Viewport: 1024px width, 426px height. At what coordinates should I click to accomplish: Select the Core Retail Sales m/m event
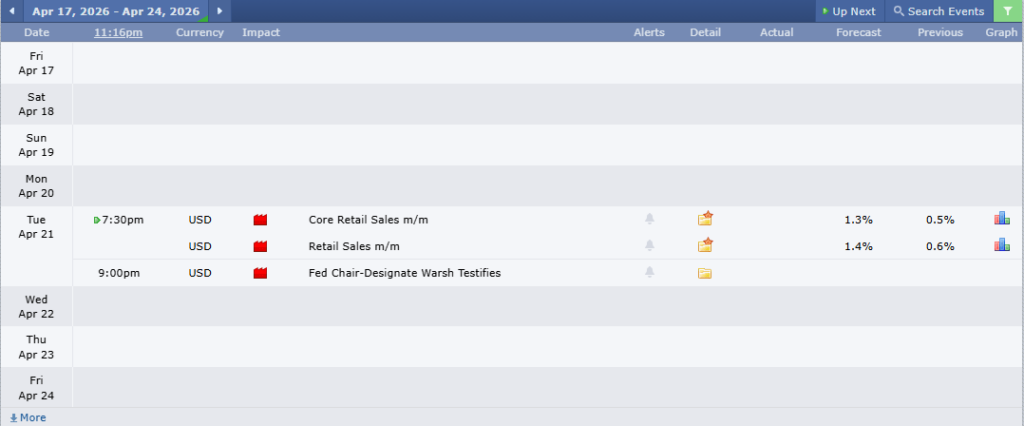tap(368, 220)
